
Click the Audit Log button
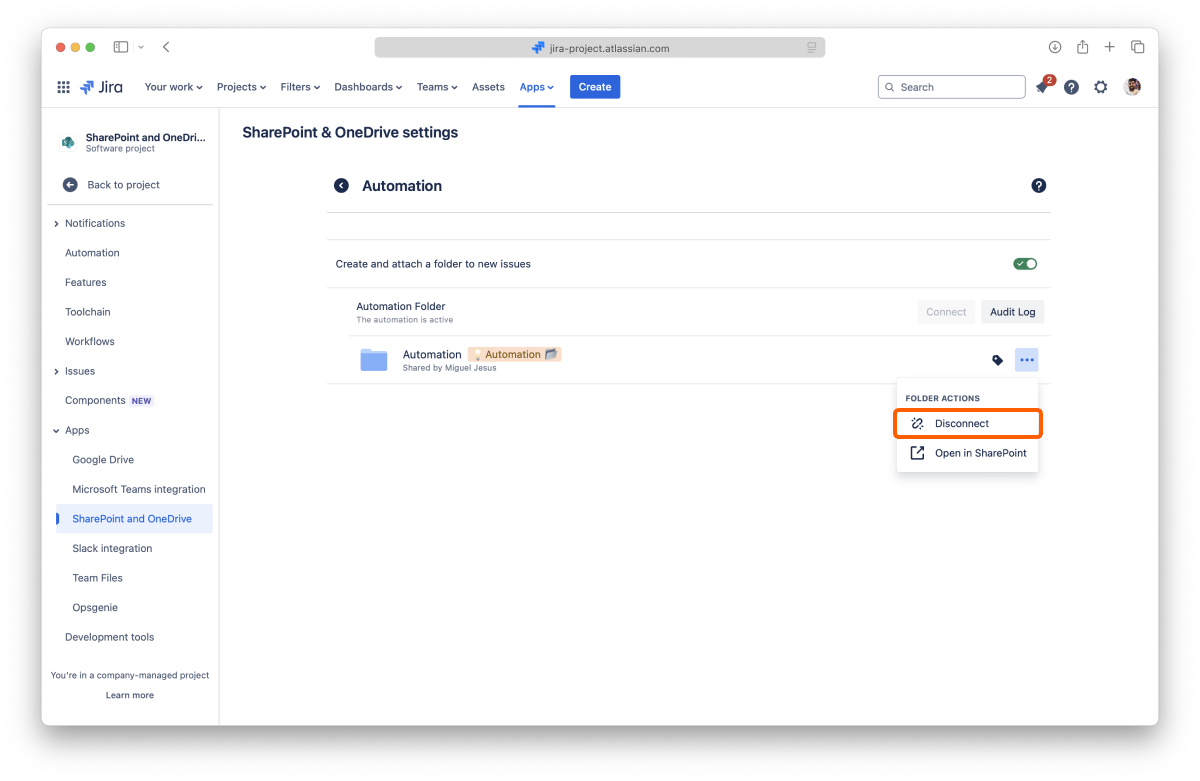(x=1012, y=312)
